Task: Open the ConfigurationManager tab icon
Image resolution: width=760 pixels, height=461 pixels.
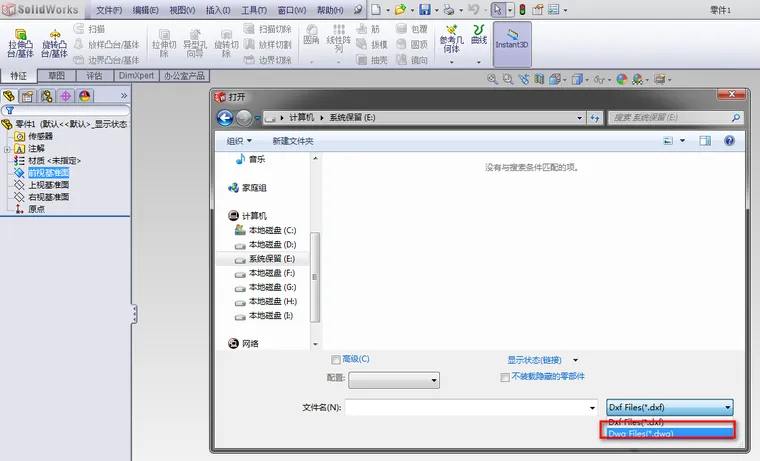Action: (47, 96)
